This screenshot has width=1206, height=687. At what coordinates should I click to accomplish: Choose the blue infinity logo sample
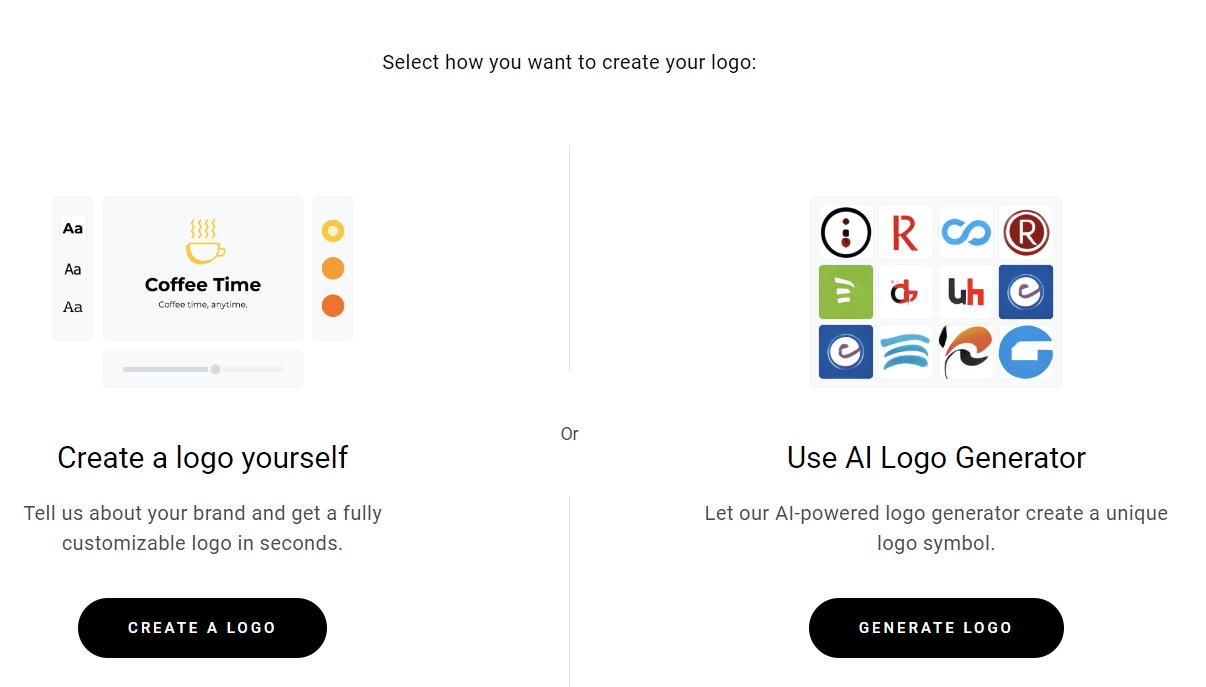coord(965,231)
